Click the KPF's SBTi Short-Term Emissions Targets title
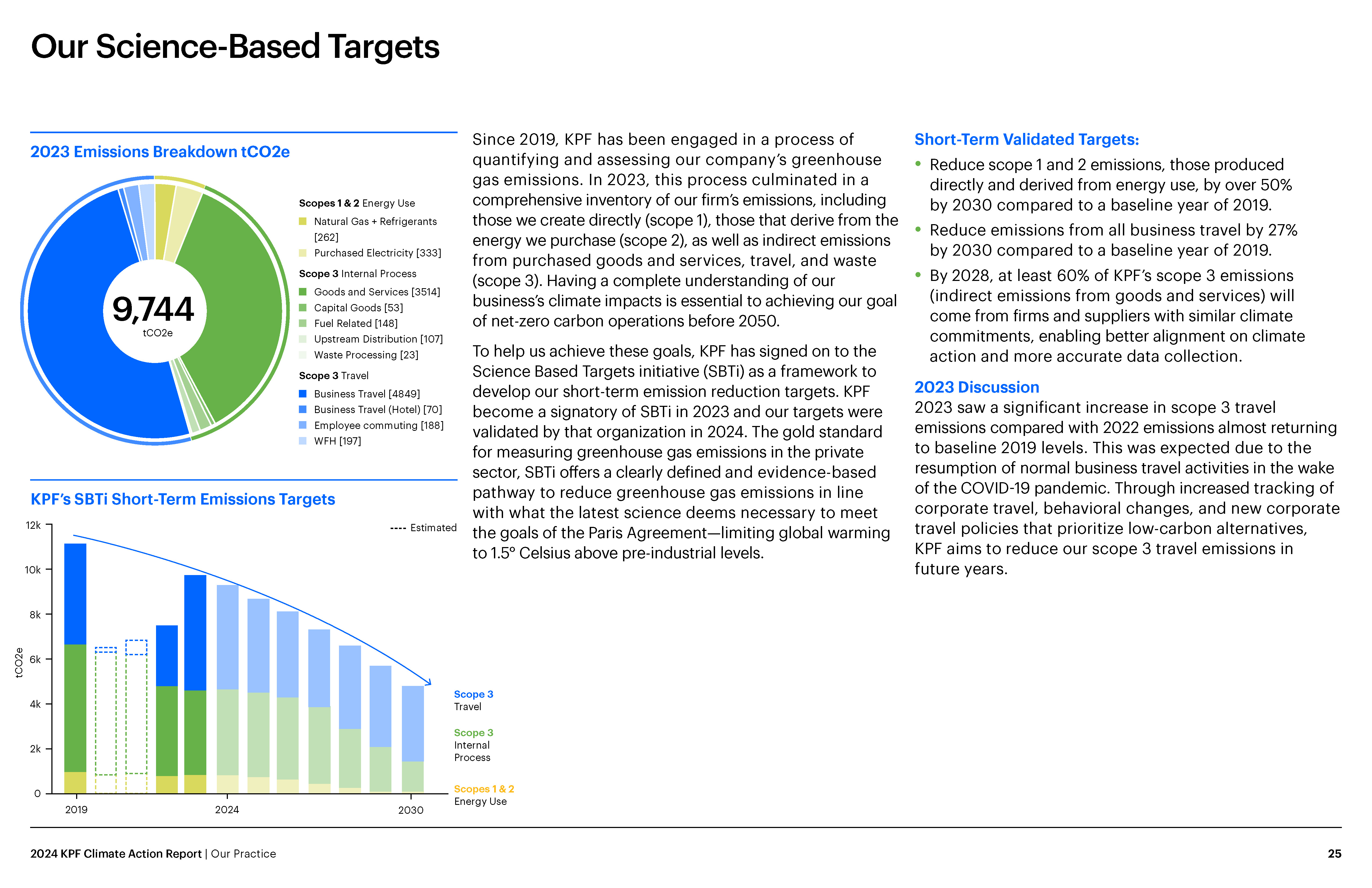The height and width of the screenshot is (888, 1372). (x=183, y=499)
